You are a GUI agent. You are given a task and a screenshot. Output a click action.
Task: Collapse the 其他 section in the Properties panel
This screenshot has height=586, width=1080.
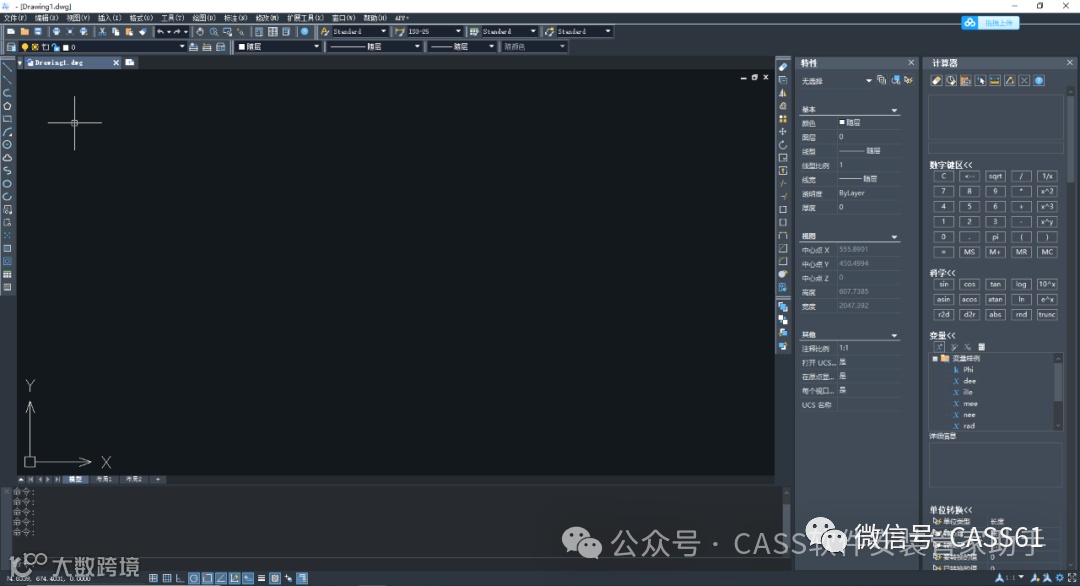coord(894,335)
